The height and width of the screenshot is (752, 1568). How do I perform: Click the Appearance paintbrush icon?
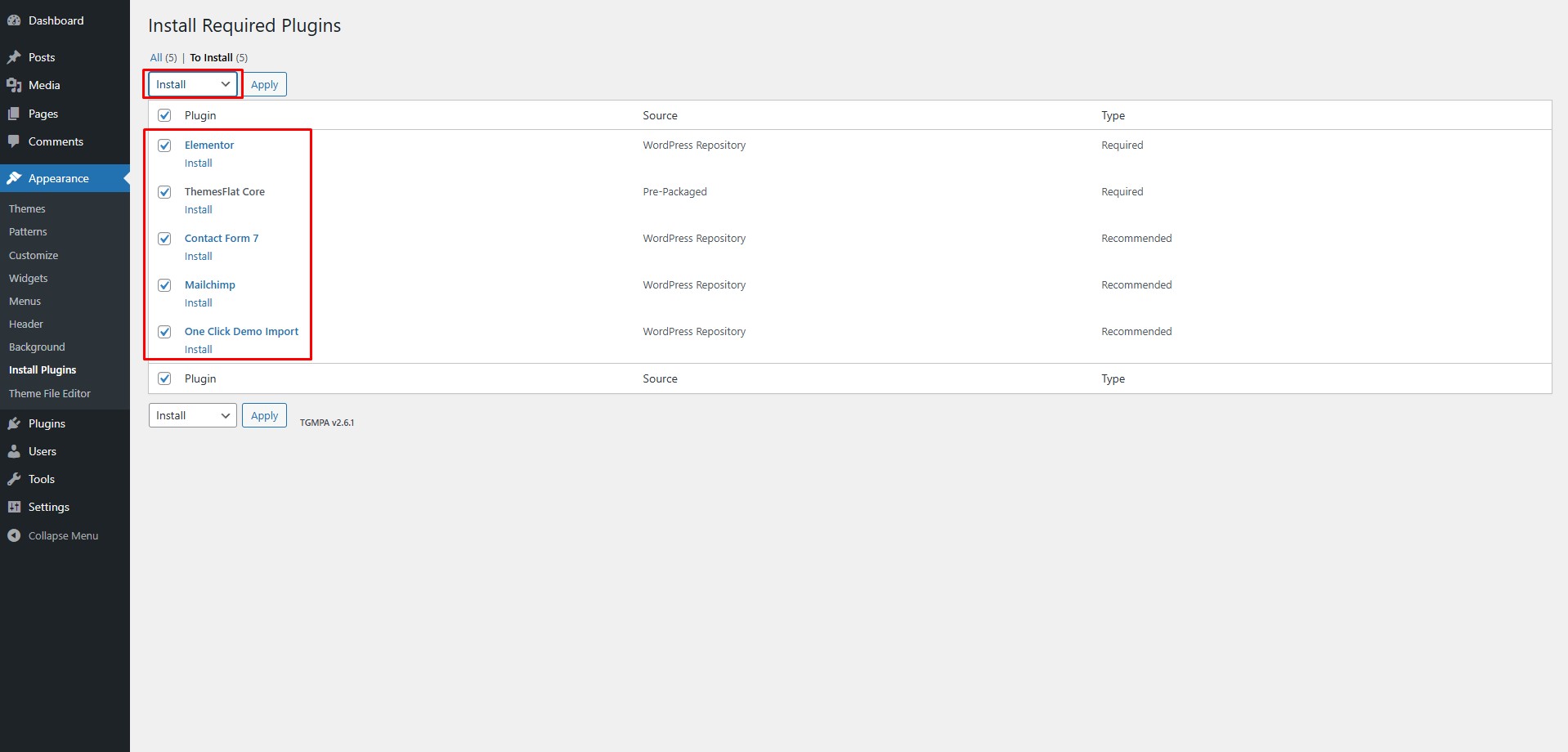point(14,178)
